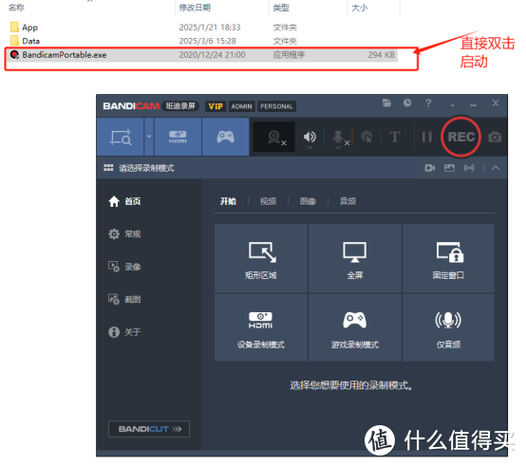The width and height of the screenshot is (526, 466).
Task: Select the HDMI device recording mode toolbar icon
Action: coord(178,137)
